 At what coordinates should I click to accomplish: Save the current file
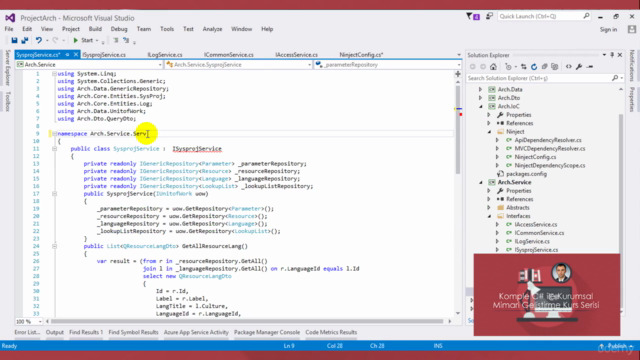14,40
